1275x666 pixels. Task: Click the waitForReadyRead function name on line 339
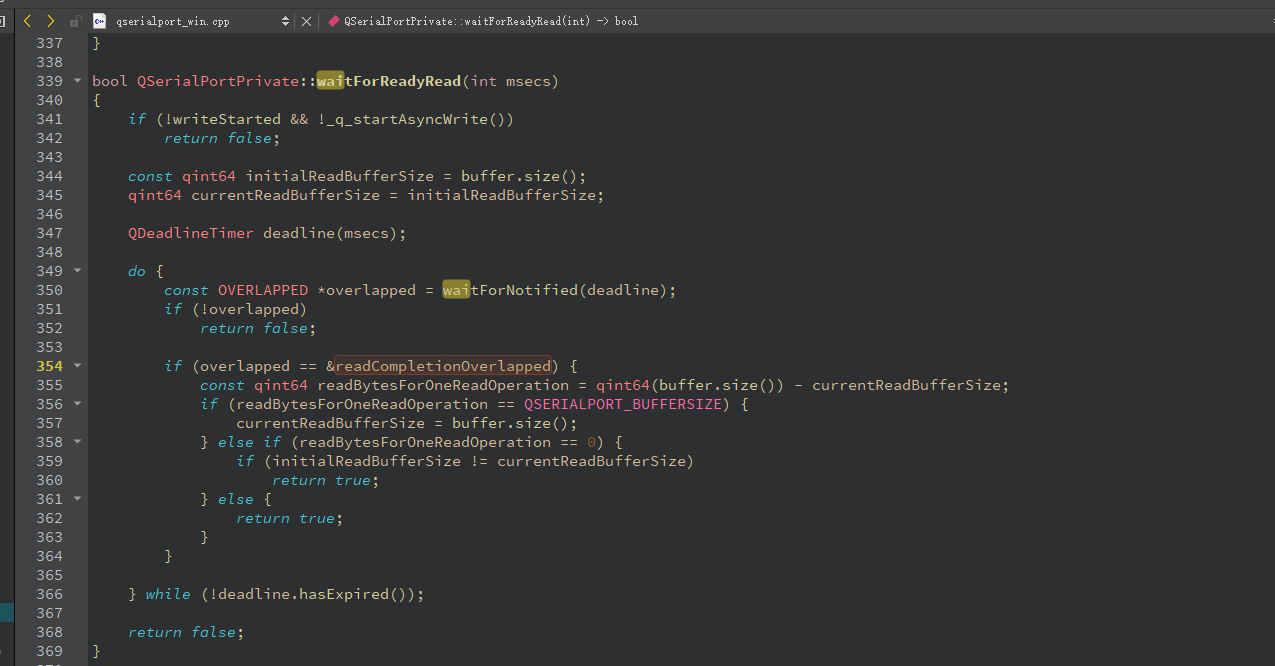click(x=389, y=81)
